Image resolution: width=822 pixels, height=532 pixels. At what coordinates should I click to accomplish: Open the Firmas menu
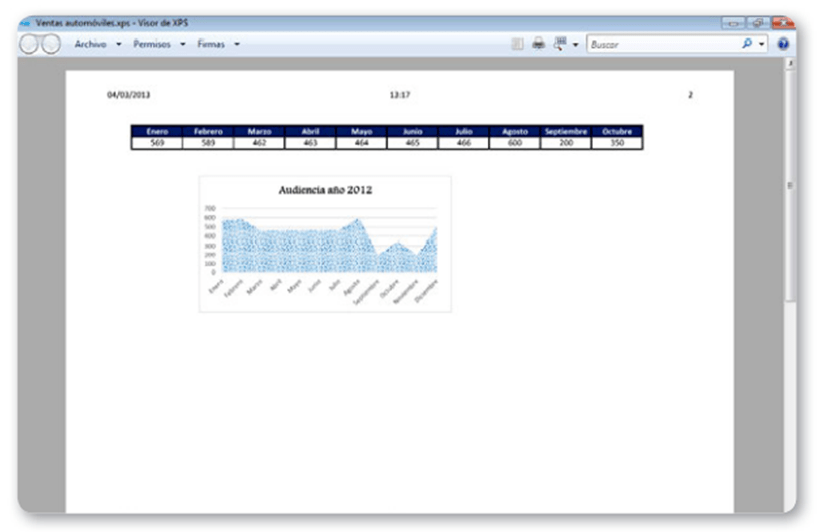pos(211,44)
